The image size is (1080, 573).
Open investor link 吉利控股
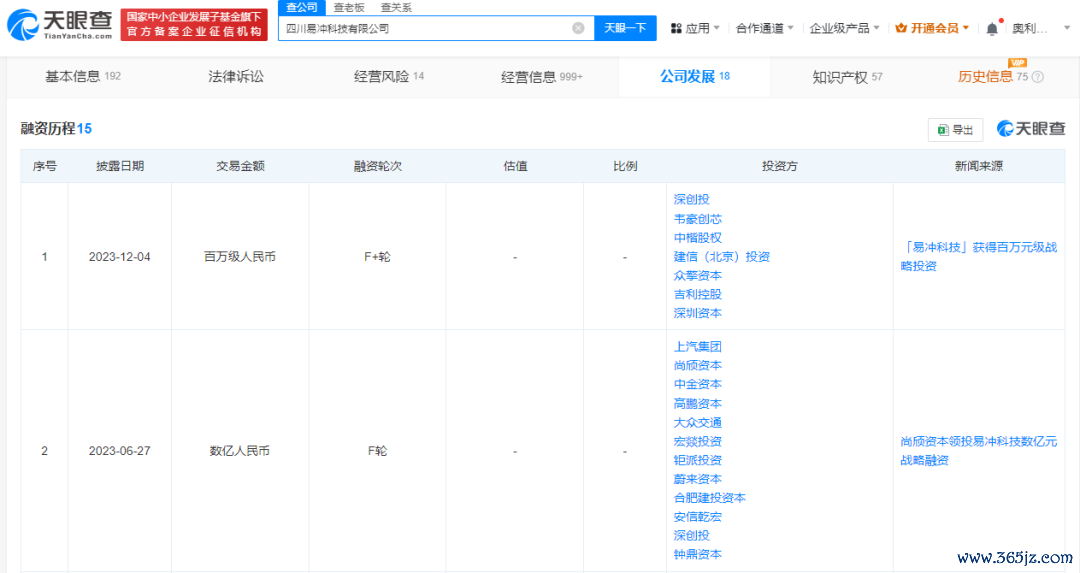point(698,294)
